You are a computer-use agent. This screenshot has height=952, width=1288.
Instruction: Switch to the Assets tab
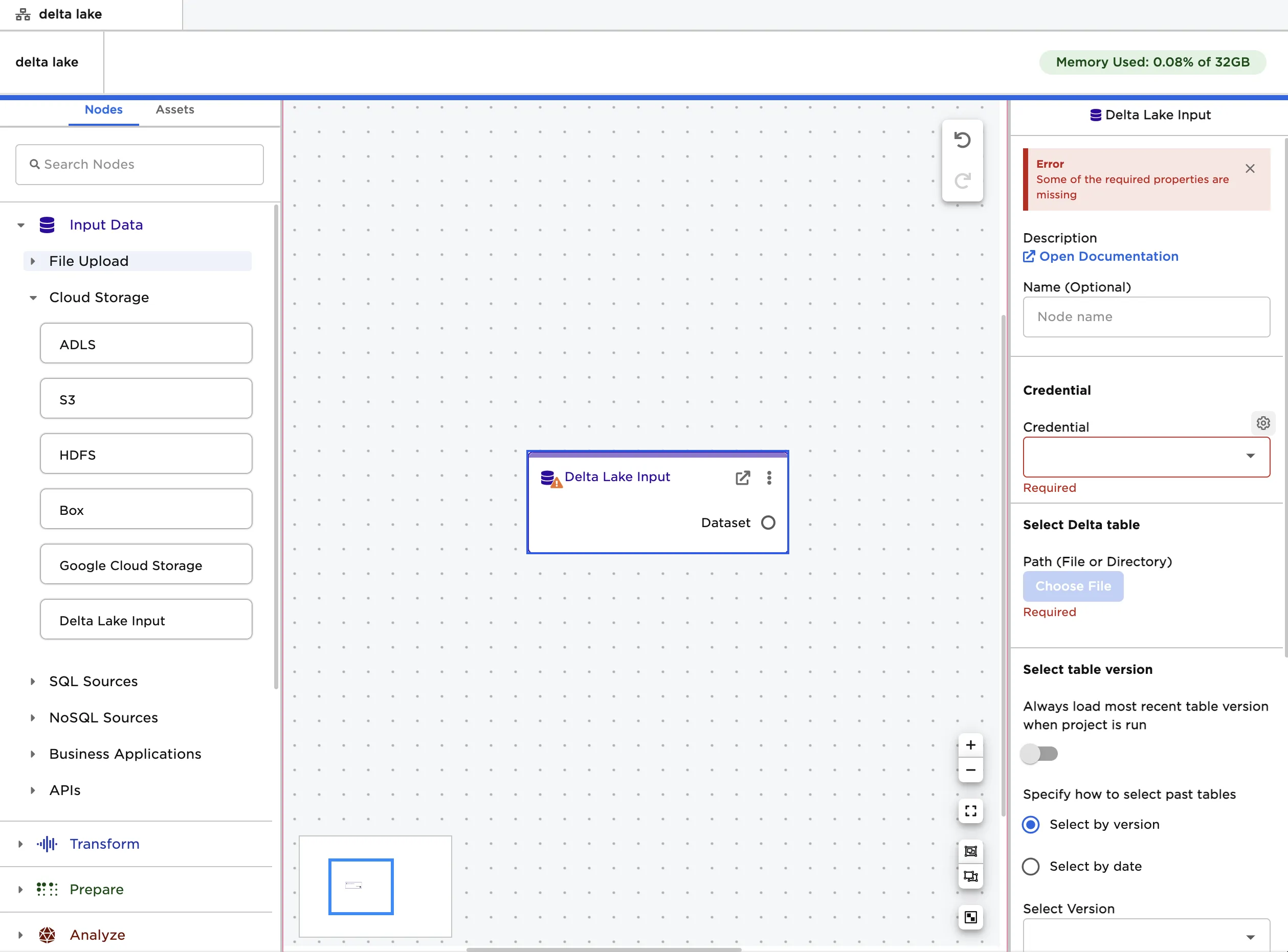(175, 109)
